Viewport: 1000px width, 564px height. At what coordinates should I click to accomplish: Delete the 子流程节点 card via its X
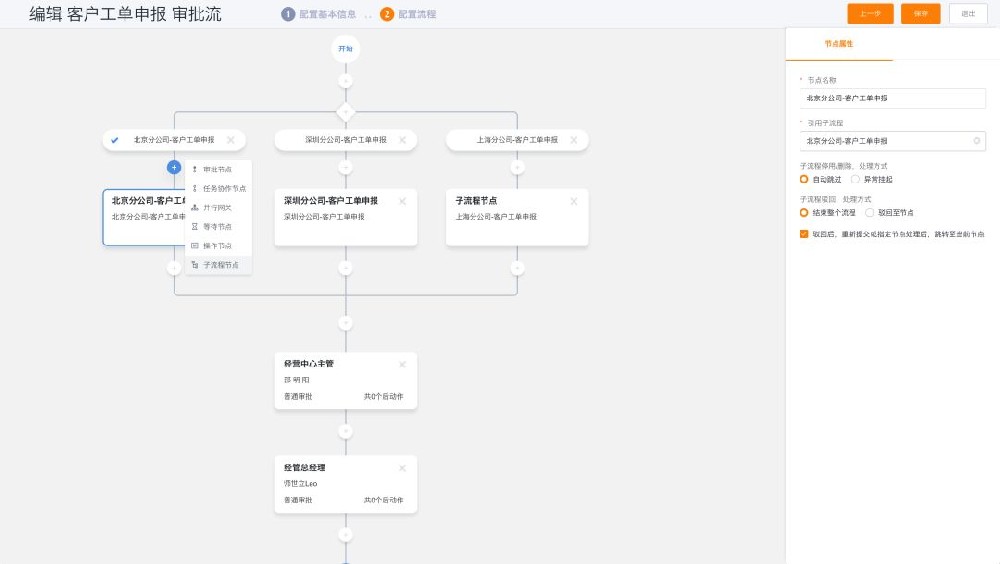coord(574,201)
